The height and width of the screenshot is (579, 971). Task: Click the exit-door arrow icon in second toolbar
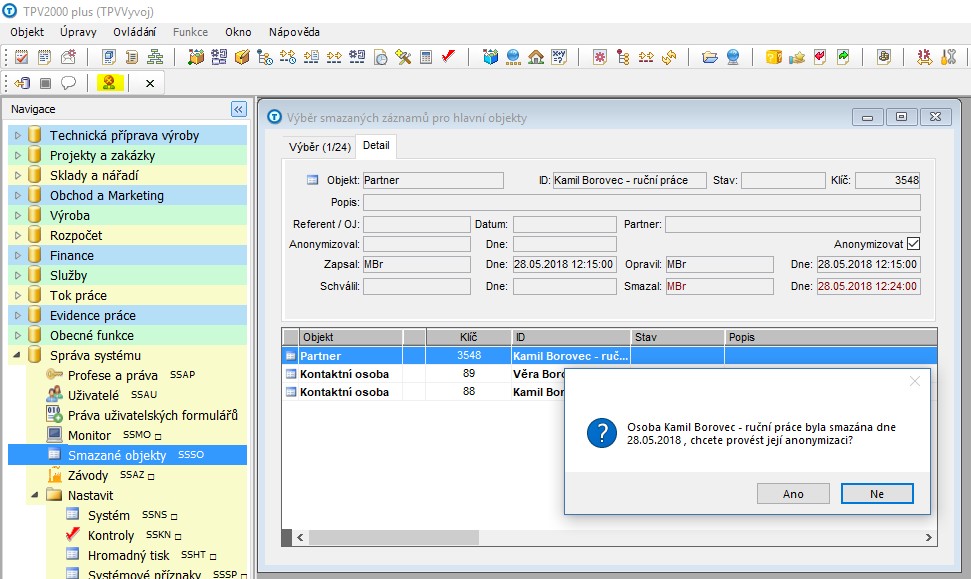pos(22,83)
